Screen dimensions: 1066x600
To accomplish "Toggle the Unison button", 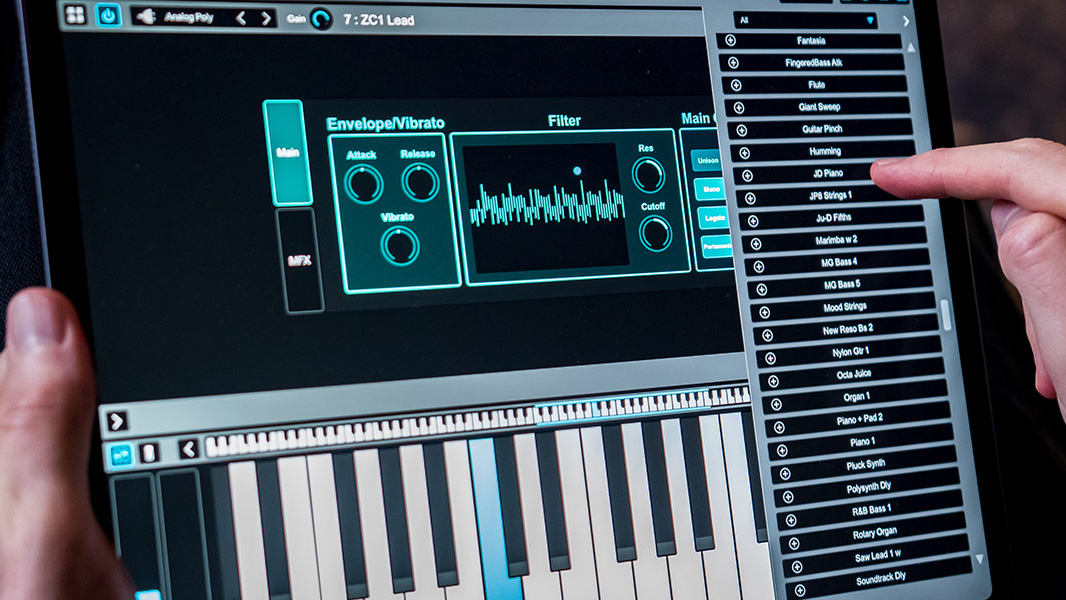I will (x=707, y=160).
